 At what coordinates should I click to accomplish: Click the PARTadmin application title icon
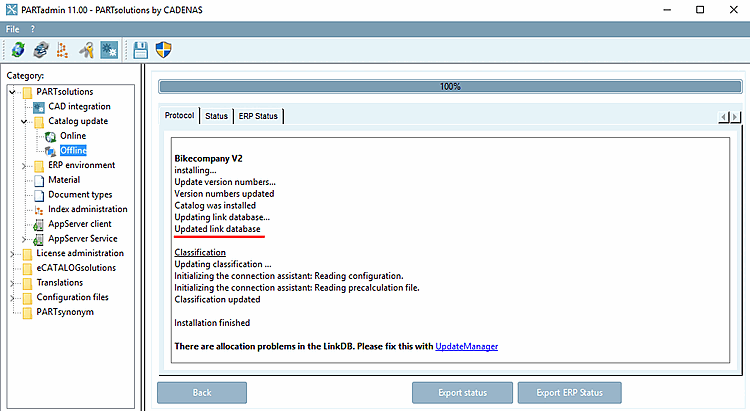tap(11, 10)
